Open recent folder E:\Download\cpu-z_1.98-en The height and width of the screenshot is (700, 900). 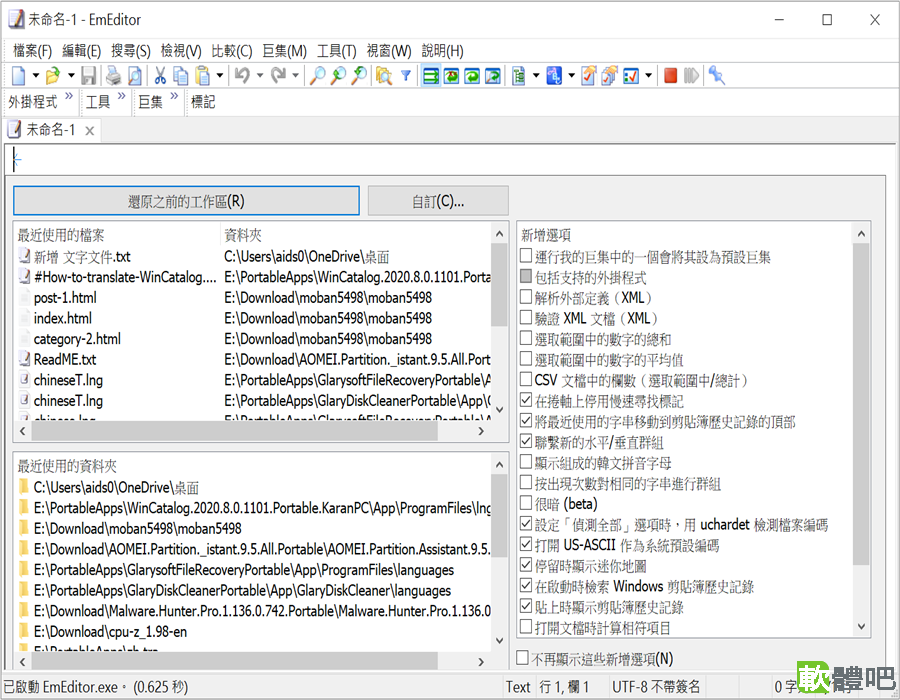click(110, 632)
